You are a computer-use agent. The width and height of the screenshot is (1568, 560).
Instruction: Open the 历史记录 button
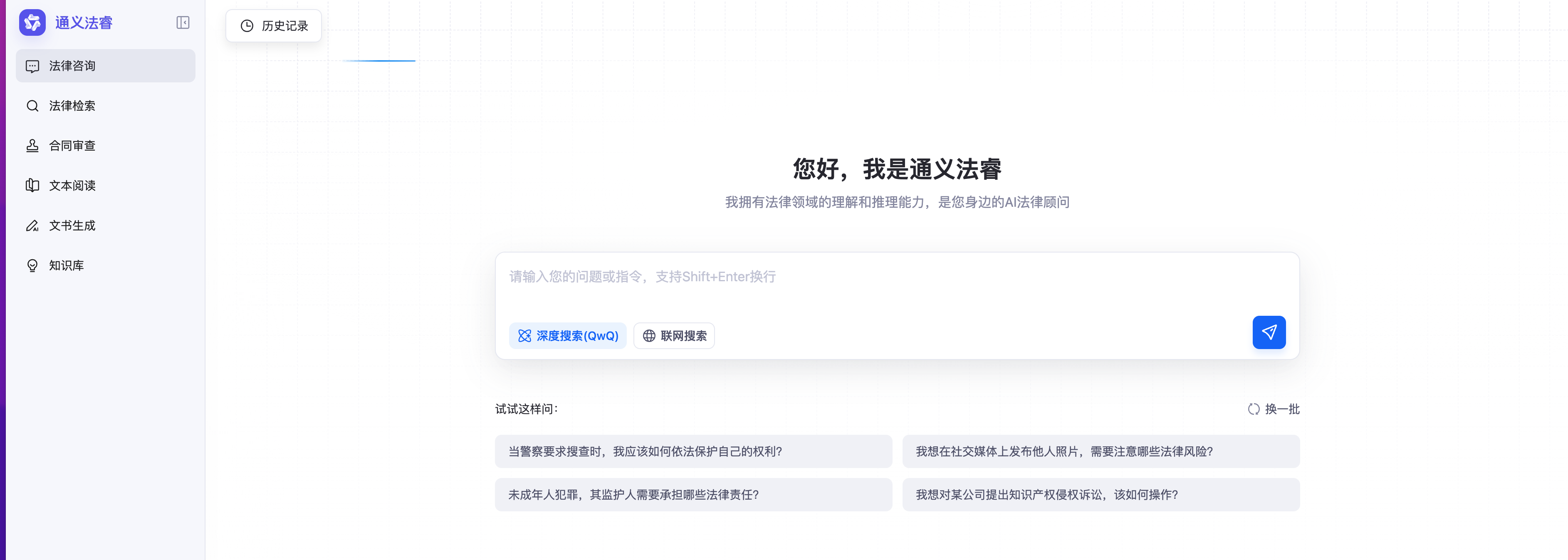coord(273,25)
